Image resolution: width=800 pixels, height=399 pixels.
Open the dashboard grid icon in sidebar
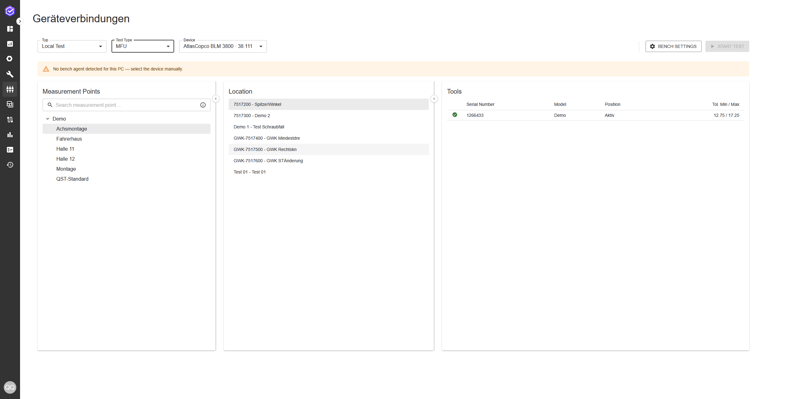coord(10,29)
